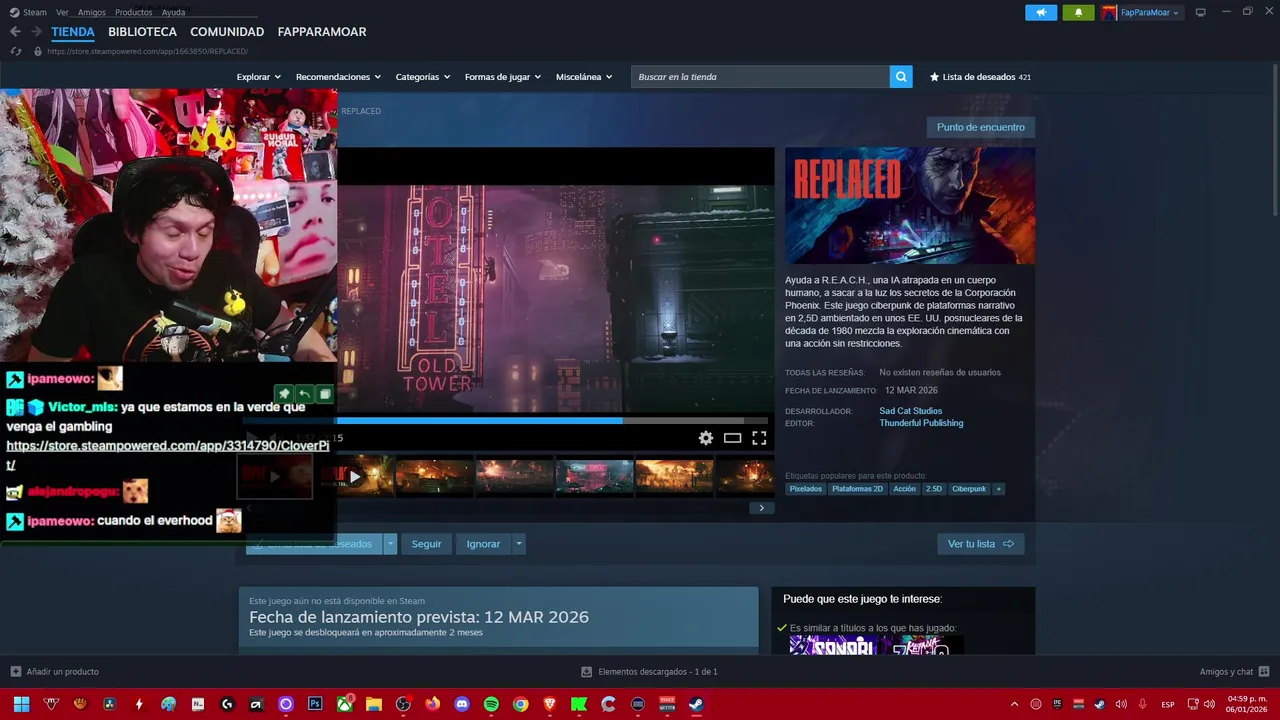Image resolution: width=1280 pixels, height=720 pixels.
Task: Switch to the COMUNIDAD tab
Action: coord(227,32)
